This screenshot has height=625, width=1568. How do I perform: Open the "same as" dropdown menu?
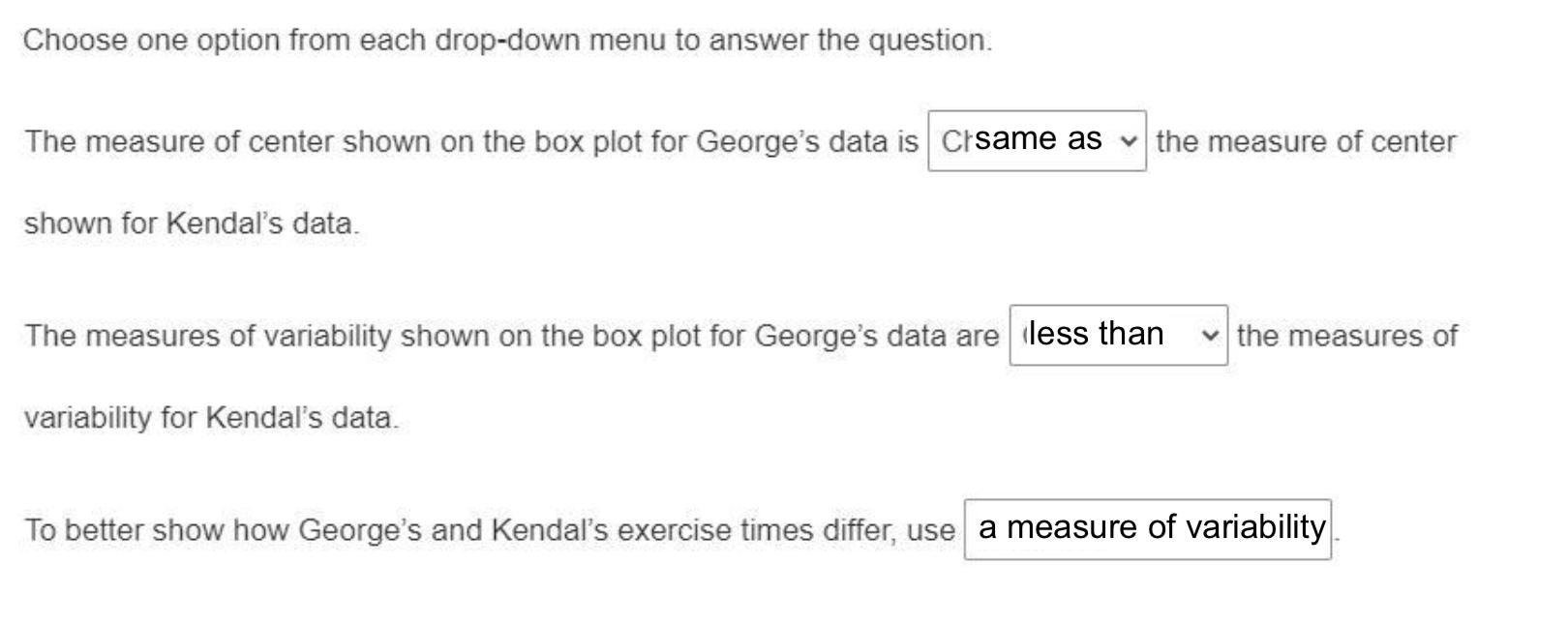click(x=1036, y=141)
